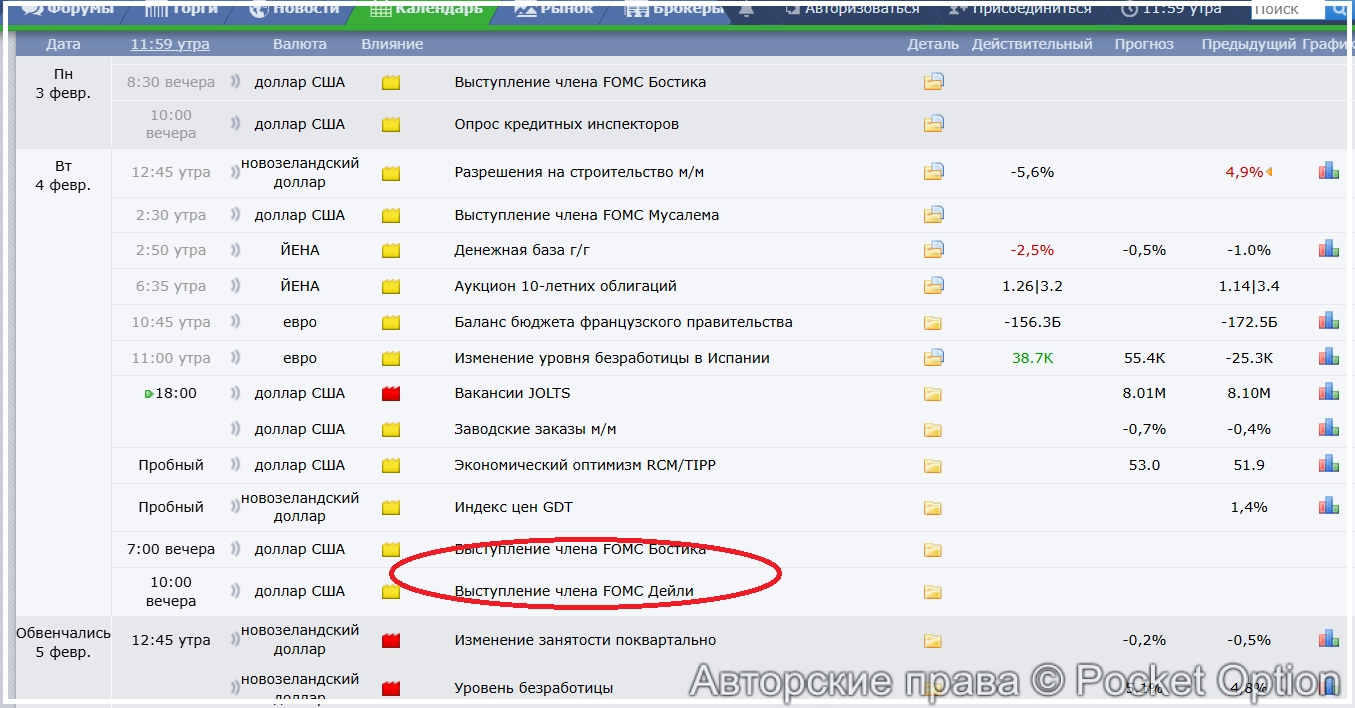Expand details for Выступление члена FOMC Дейли
The height and width of the screenshot is (708, 1355).
pyautogui.click(x=933, y=591)
